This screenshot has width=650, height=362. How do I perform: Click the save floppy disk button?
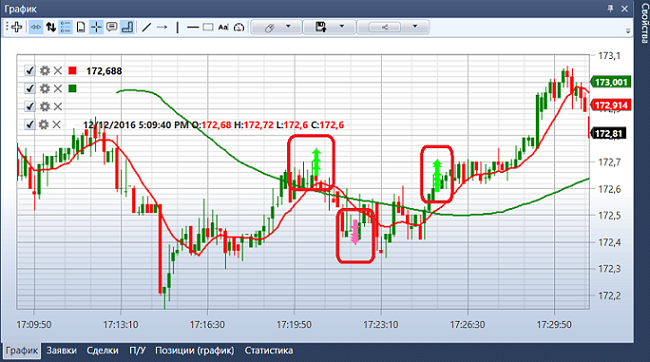coord(320,27)
